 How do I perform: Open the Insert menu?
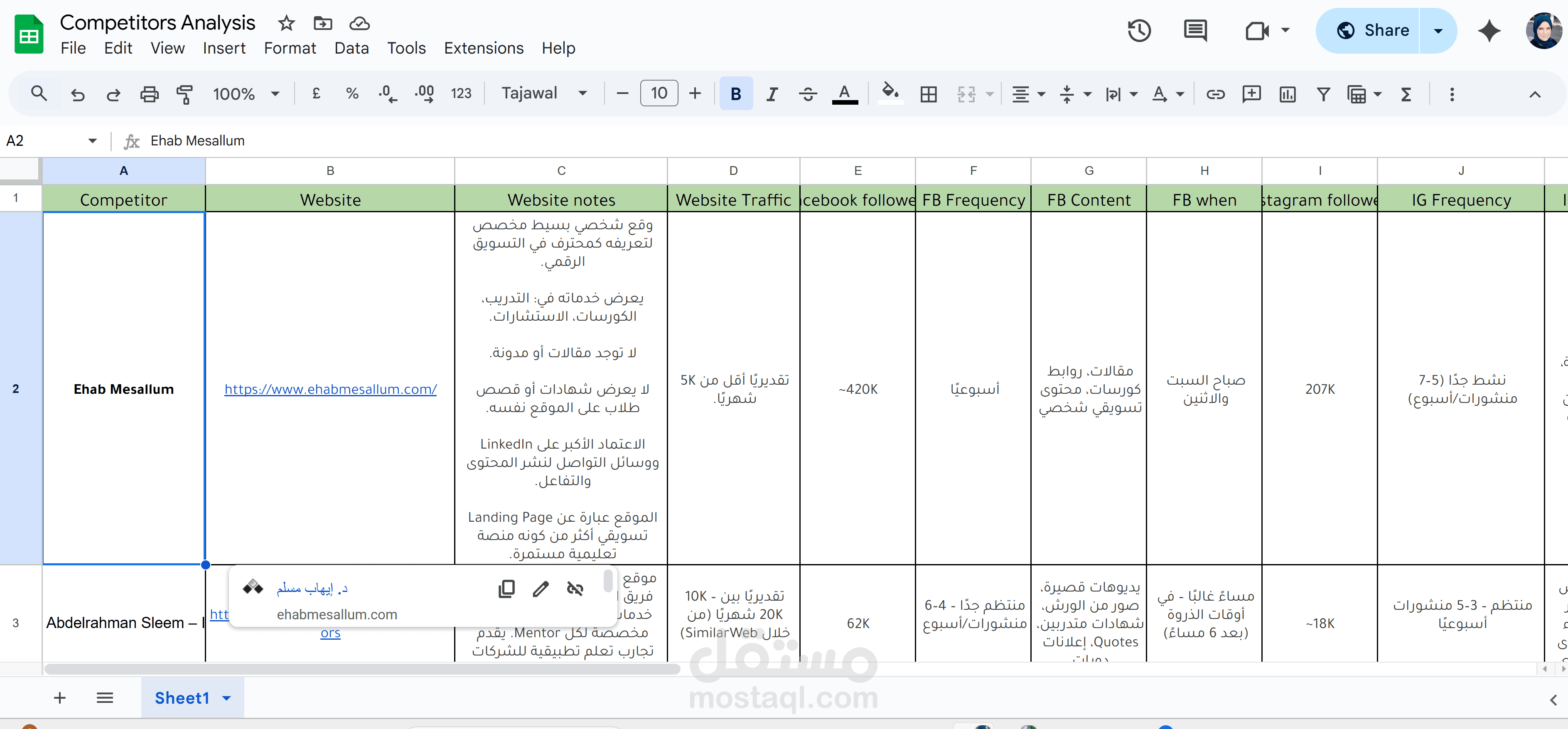[x=224, y=48]
